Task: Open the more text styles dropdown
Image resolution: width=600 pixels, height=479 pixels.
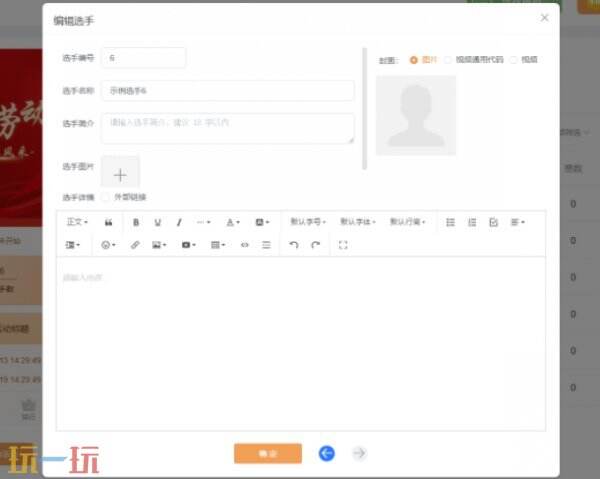Action: [x=203, y=222]
